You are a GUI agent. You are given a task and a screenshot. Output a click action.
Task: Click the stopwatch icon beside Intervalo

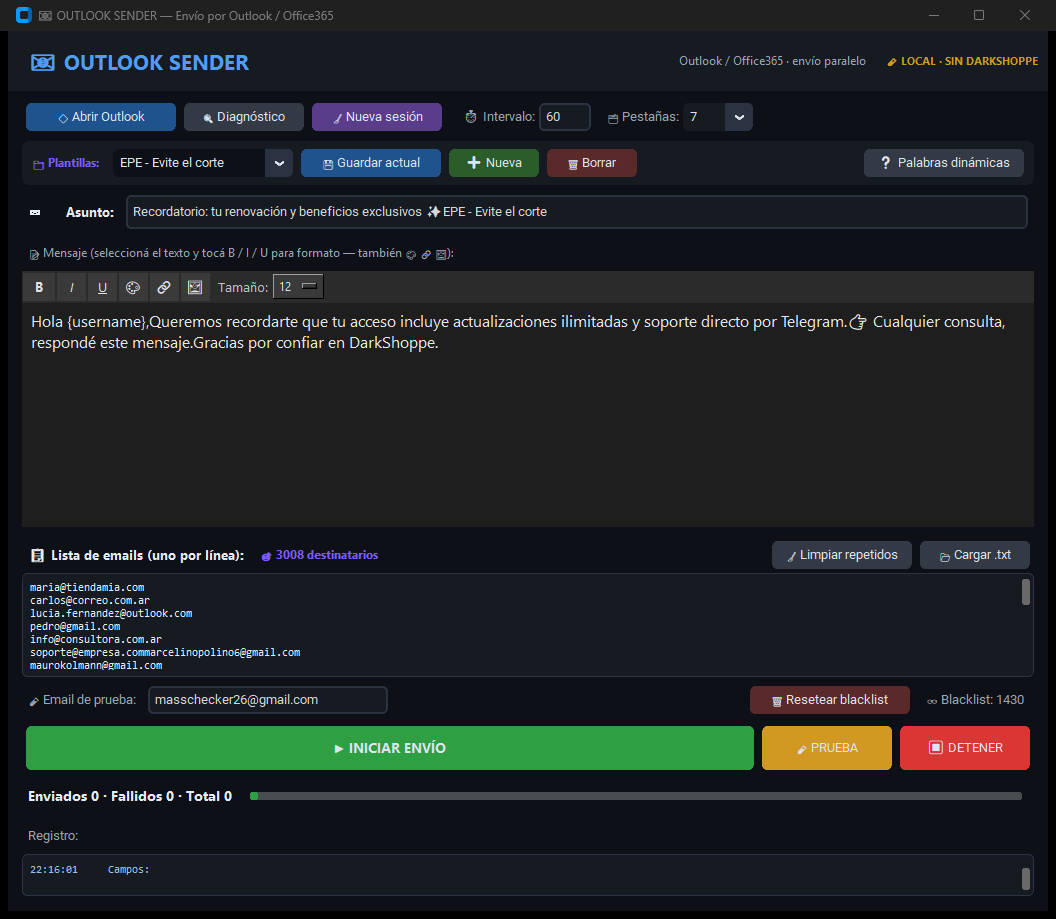click(471, 117)
